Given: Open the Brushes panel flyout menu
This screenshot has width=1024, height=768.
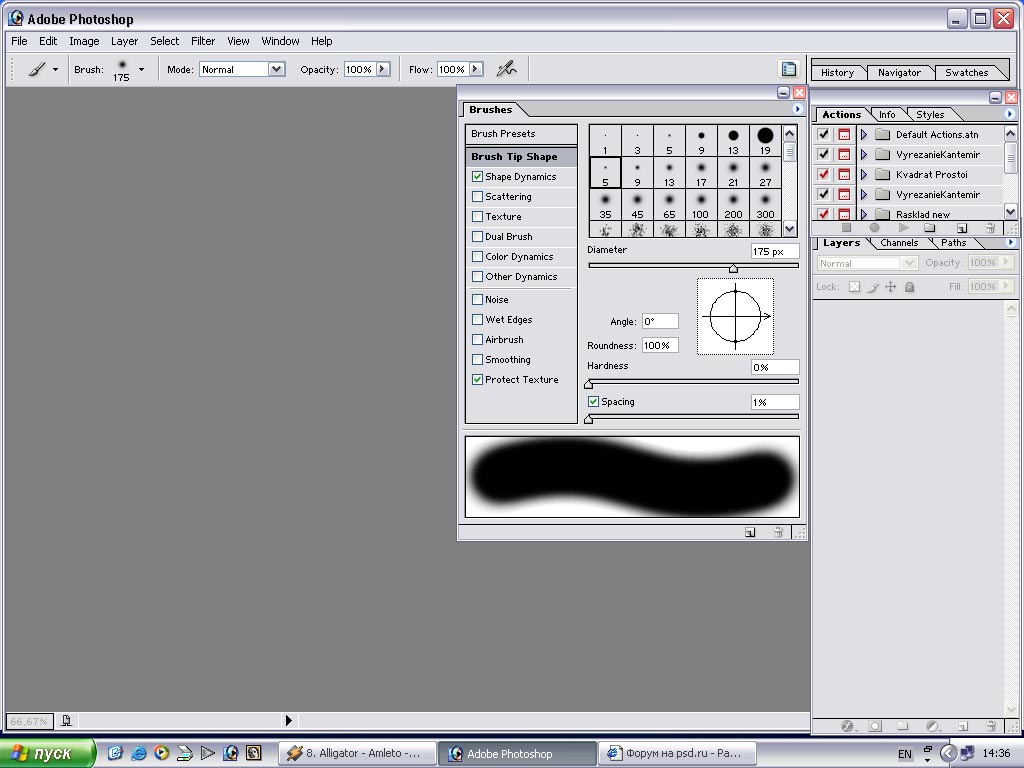Looking at the screenshot, I should (797, 109).
